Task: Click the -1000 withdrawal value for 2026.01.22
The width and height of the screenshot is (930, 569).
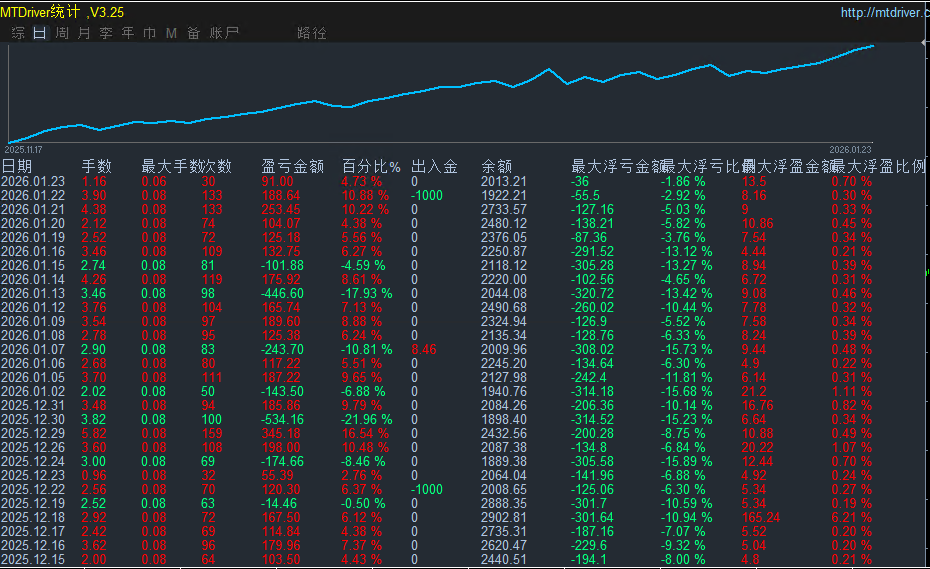Action: point(427,196)
